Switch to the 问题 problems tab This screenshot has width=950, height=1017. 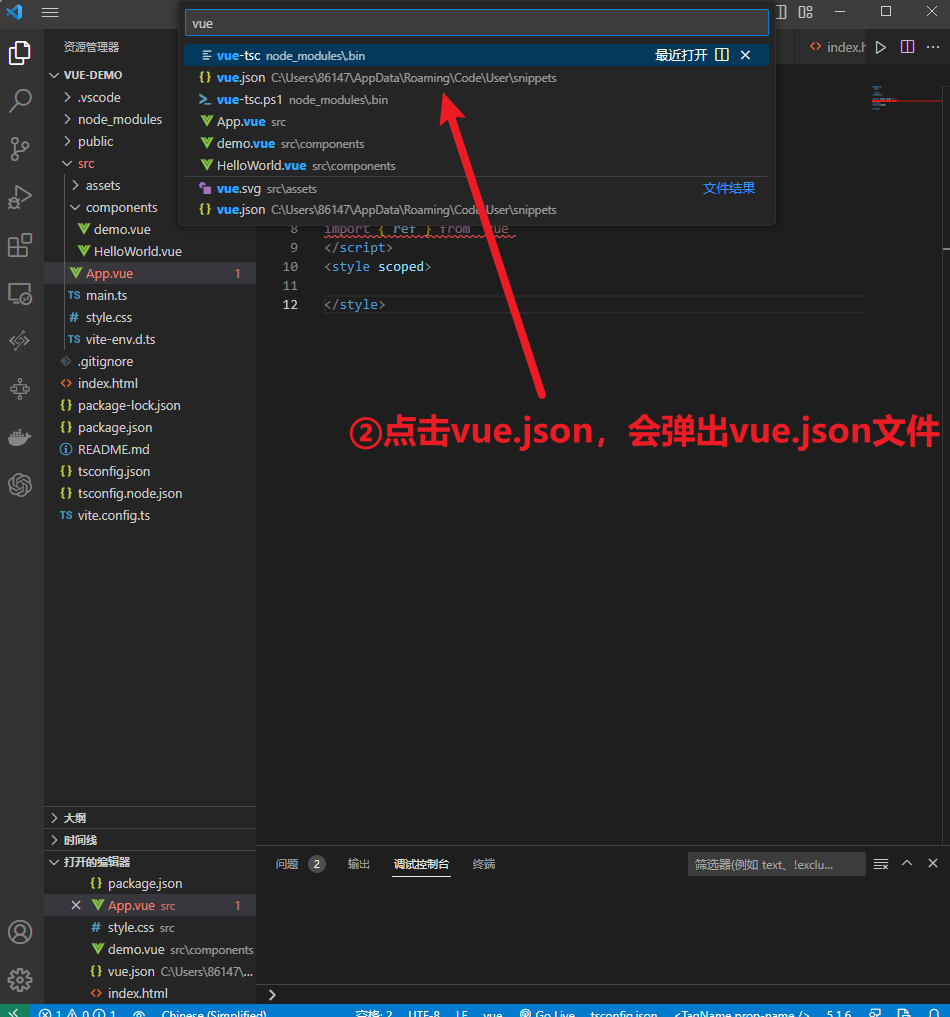pos(287,864)
